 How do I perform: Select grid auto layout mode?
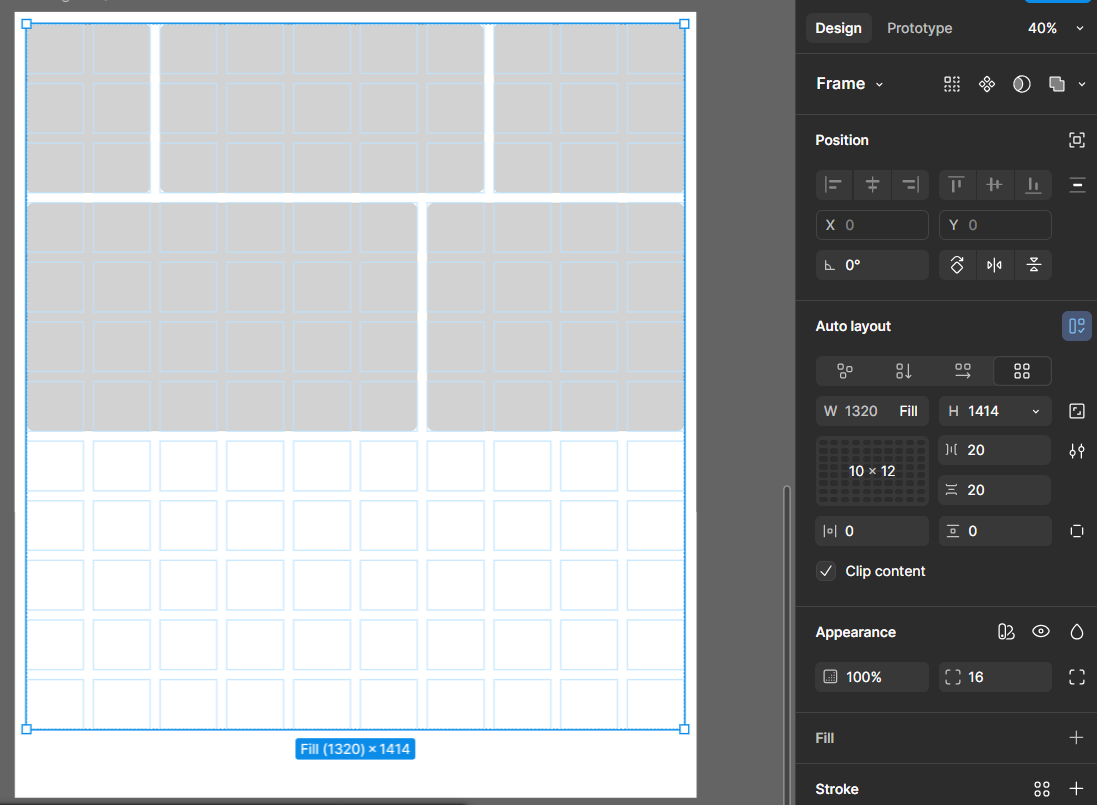point(1022,371)
